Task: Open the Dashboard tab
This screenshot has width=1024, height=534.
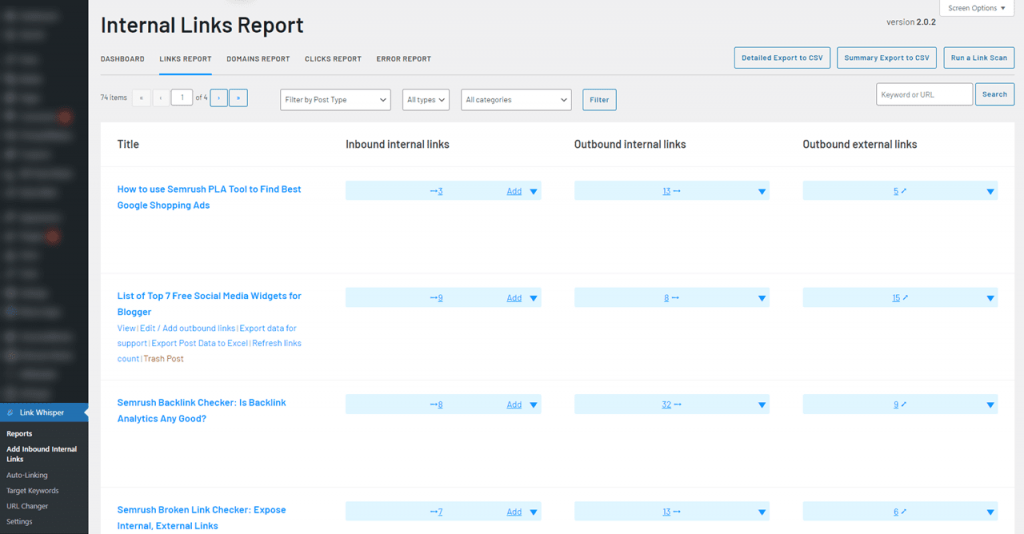Action: pyautogui.click(x=122, y=59)
